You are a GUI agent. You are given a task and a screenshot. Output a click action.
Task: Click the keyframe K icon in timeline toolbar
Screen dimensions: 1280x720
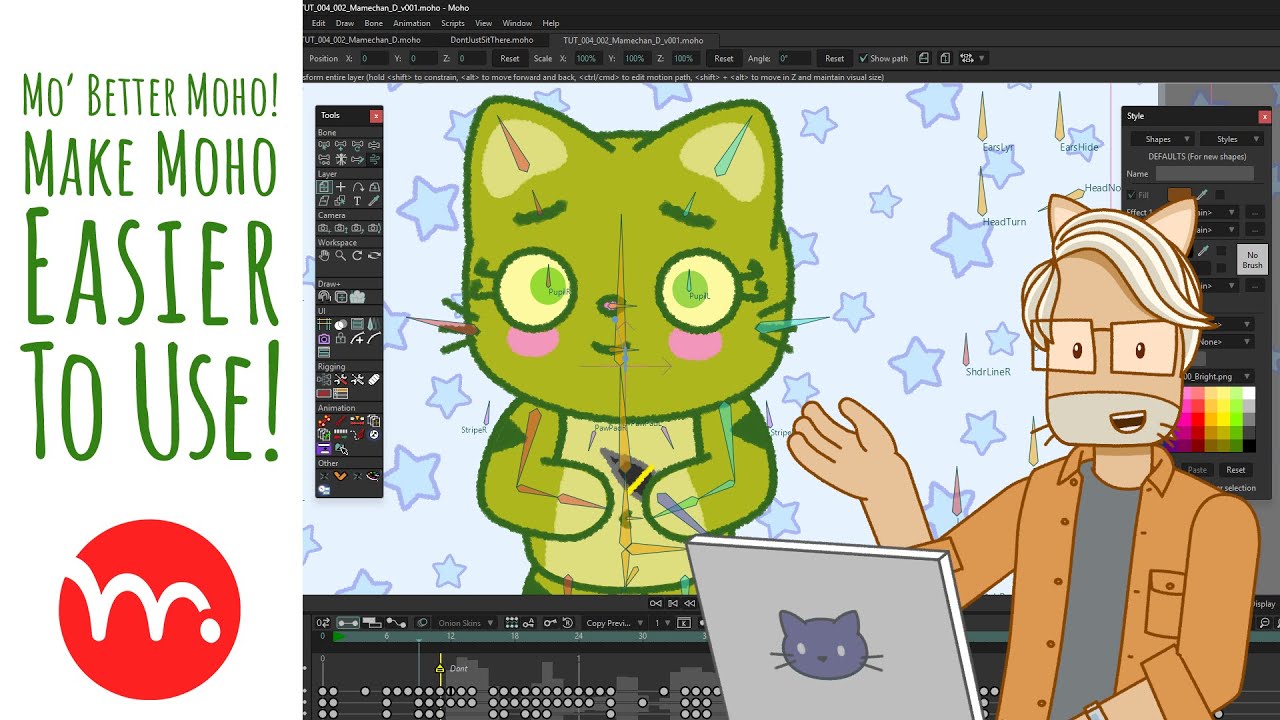684,622
